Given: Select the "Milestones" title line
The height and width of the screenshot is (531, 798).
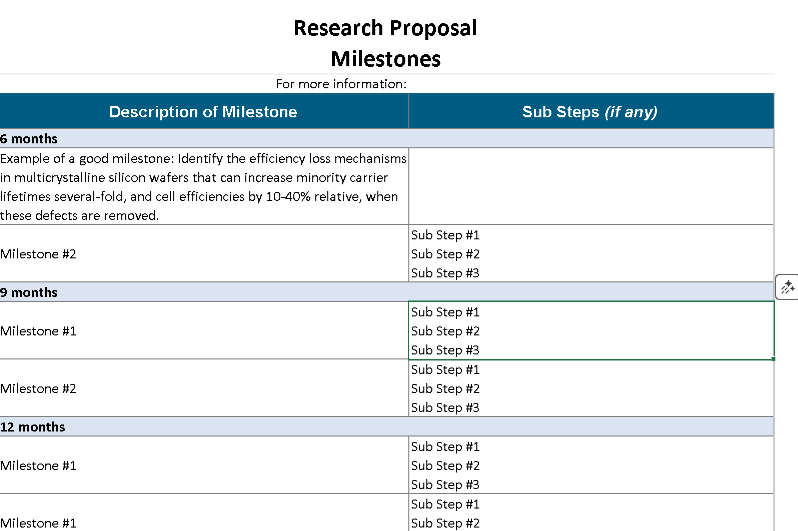Looking at the screenshot, I should point(385,59).
